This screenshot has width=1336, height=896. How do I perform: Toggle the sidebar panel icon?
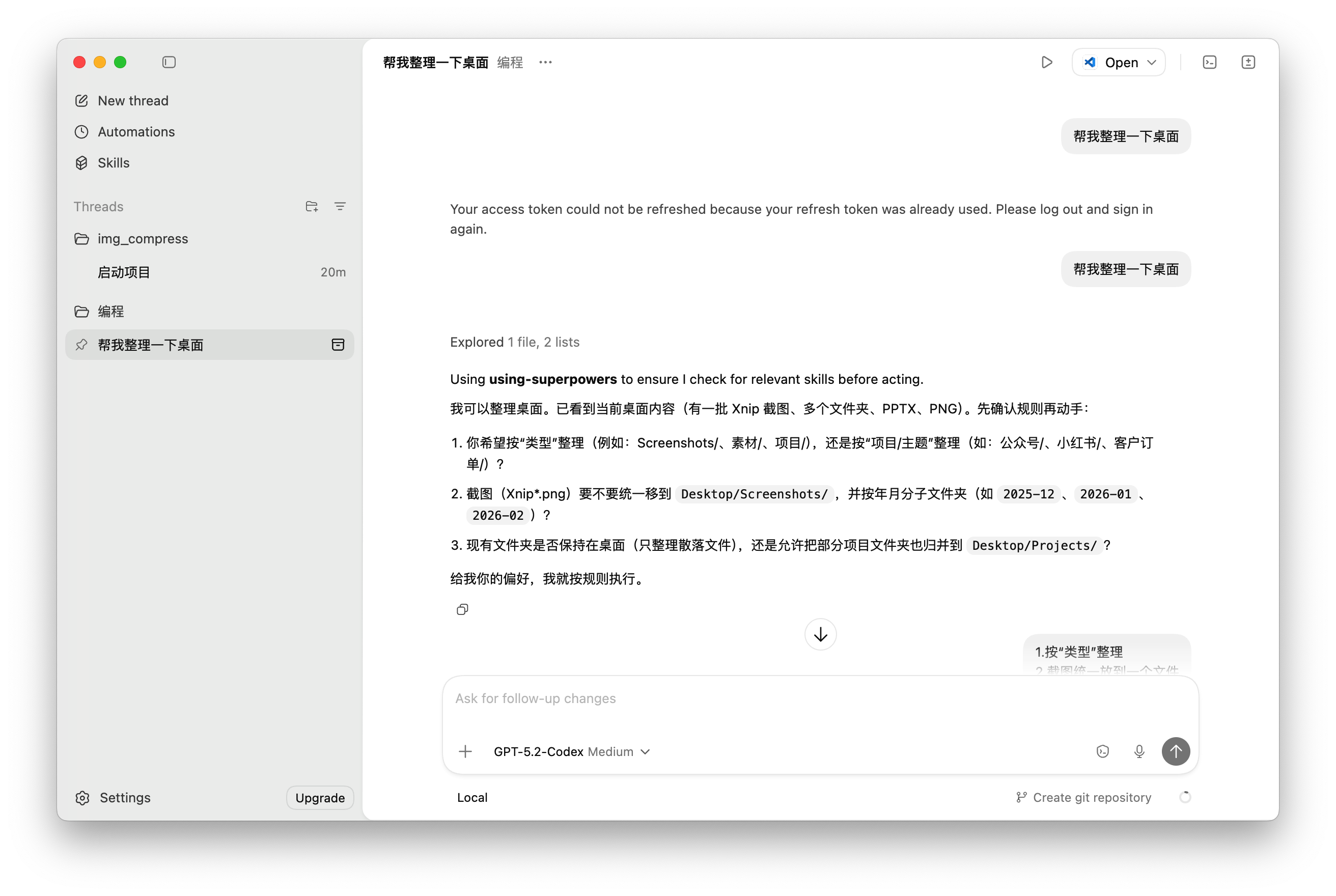tap(169, 62)
